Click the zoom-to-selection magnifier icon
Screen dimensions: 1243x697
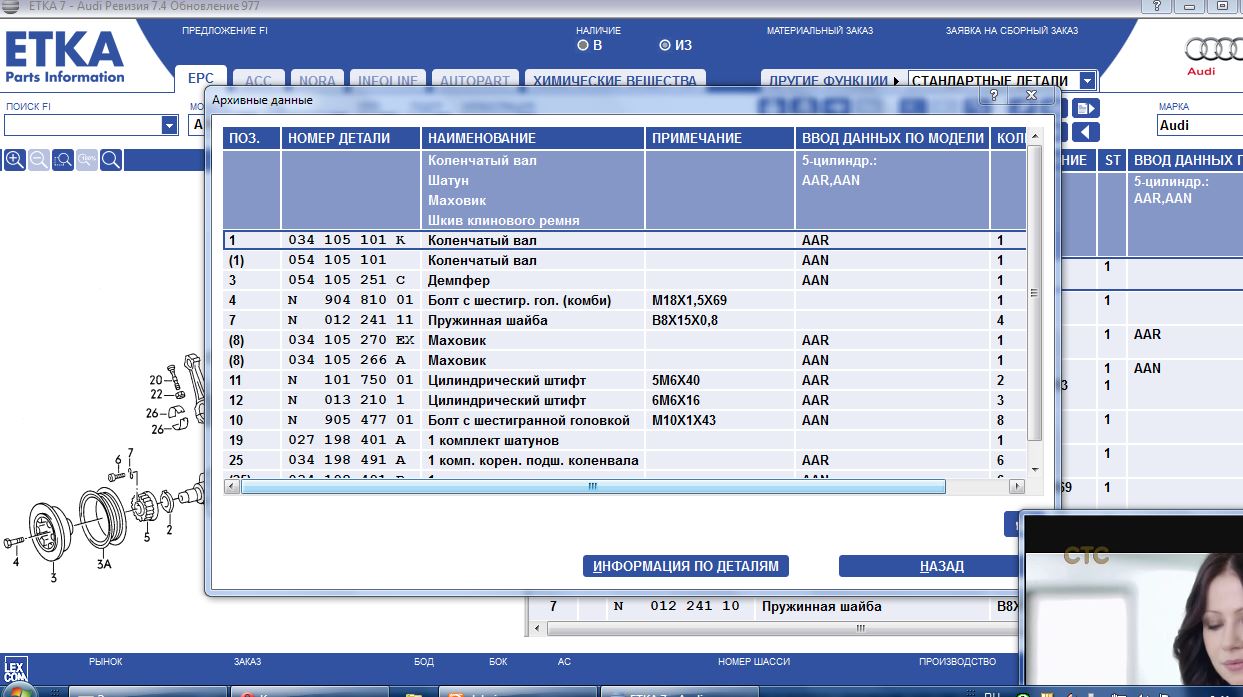(63, 160)
